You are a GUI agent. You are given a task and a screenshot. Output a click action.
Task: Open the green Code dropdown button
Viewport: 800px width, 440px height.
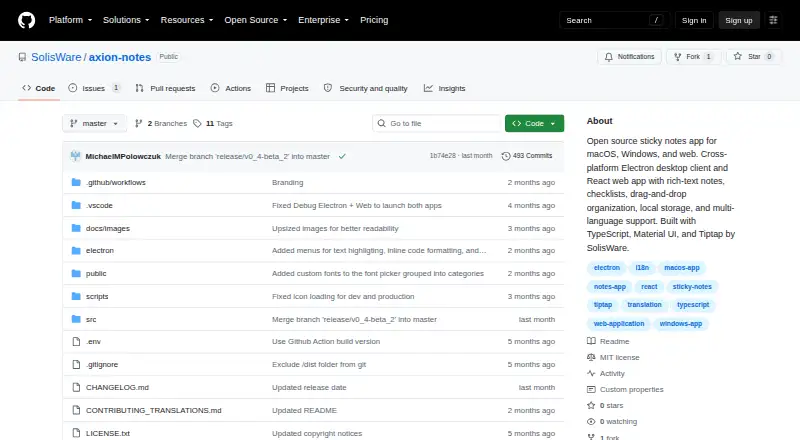click(534, 124)
